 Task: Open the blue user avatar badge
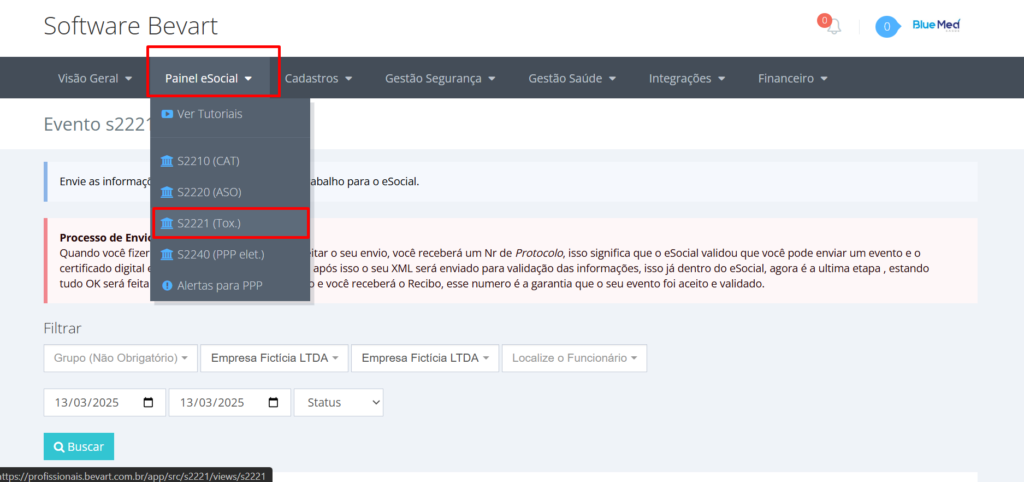click(x=886, y=27)
